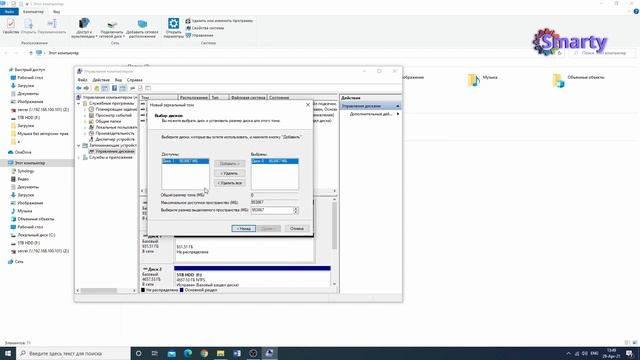Expand Просмотр событий tree node
Screen dimensions: 640x360
pyautogui.click(x=85, y=116)
